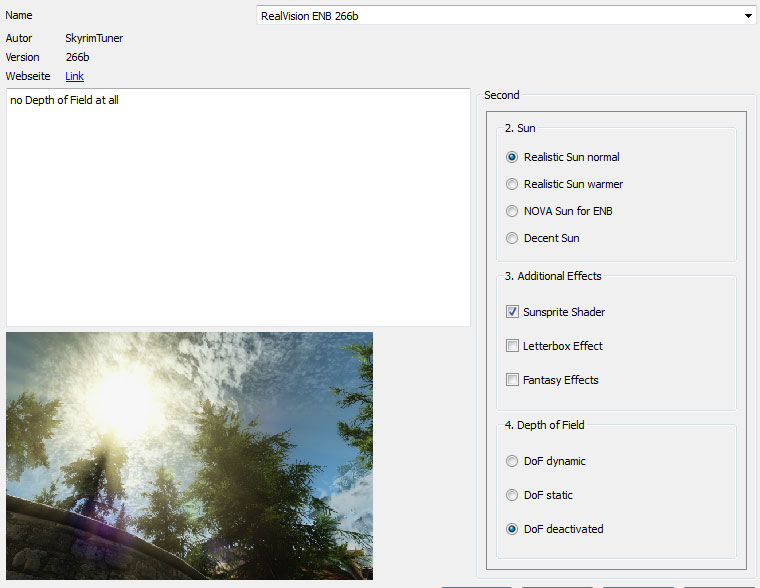Select NOVA Sun for ENB
Screen dimensions: 760x588
pyautogui.click(x=512, y=211)
